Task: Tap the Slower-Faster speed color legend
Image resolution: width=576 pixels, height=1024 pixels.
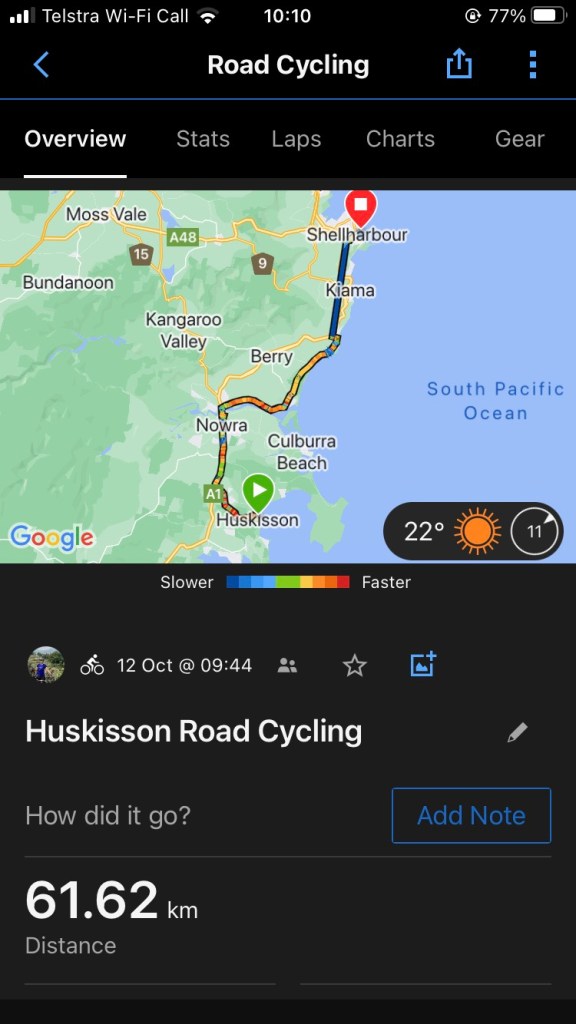Action: (x=286, y=582)
